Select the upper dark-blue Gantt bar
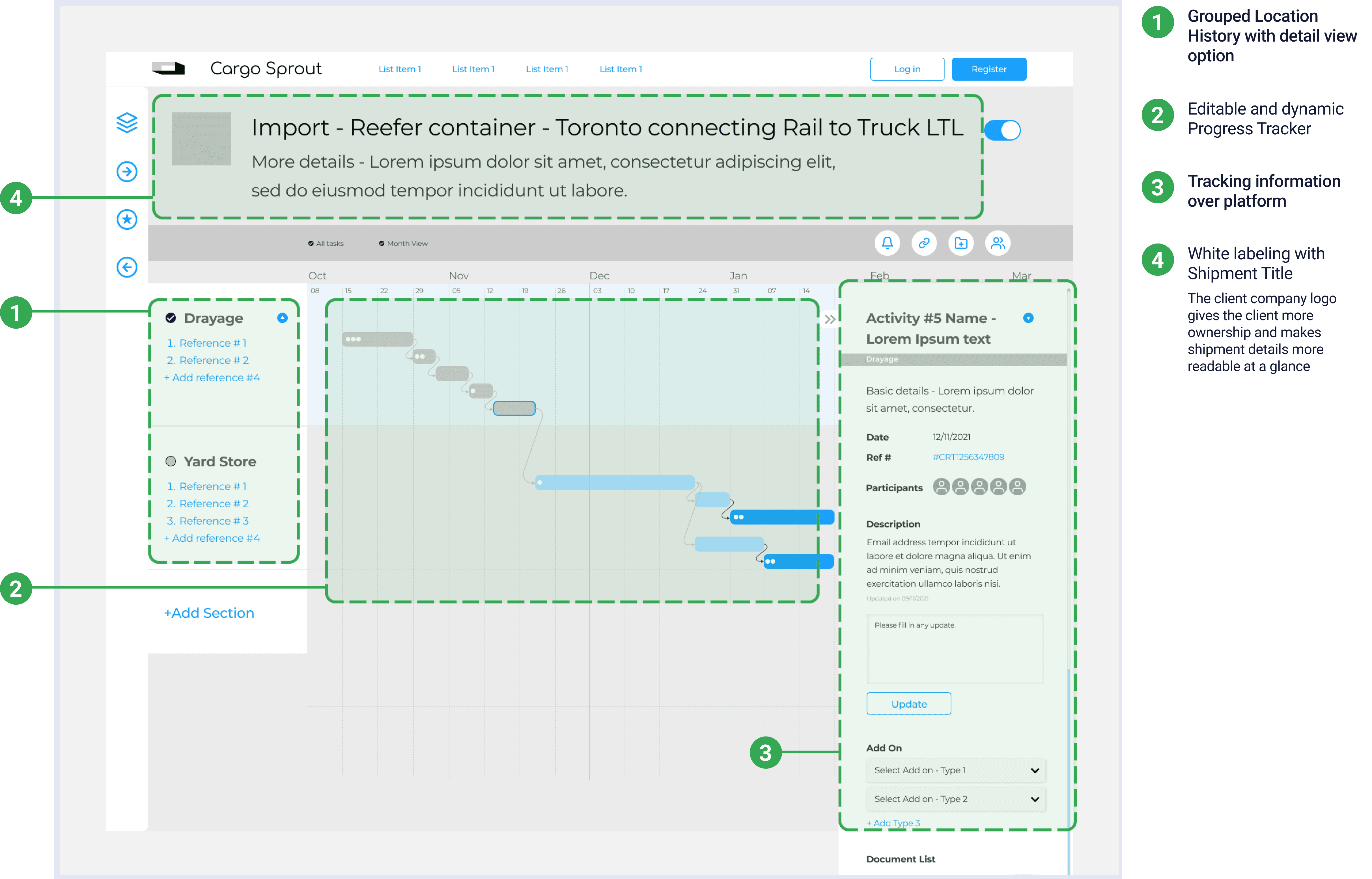Viewport: 1372px width, 879px height. 782,517
